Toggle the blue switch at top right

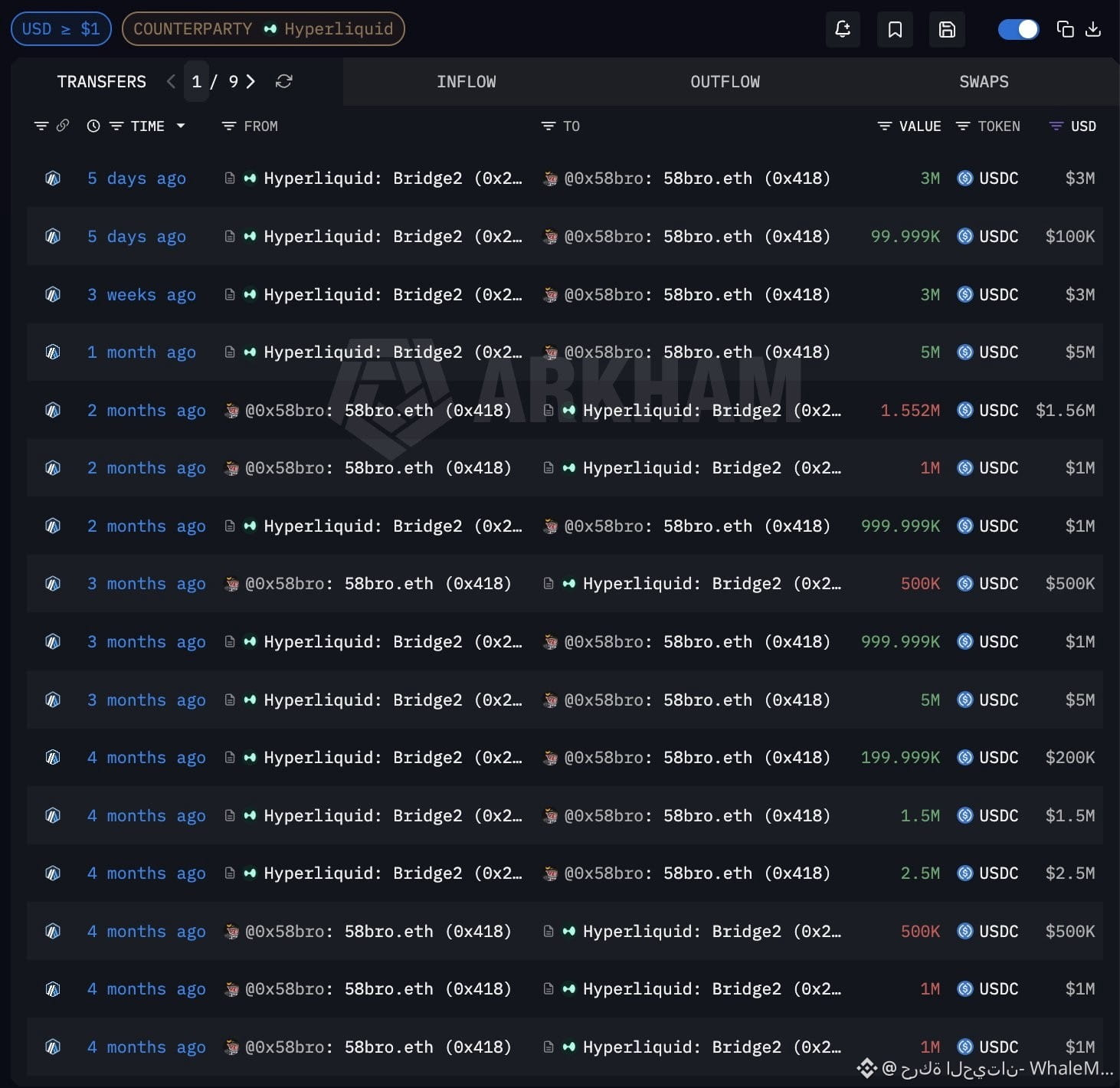(x=1018, y=29)
